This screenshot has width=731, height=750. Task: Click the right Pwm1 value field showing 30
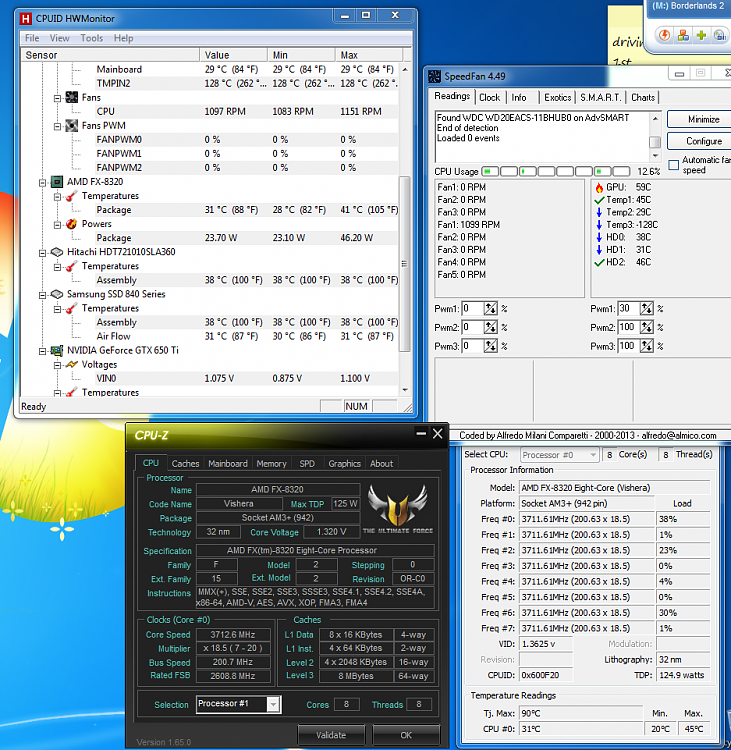tap(629, 309)
